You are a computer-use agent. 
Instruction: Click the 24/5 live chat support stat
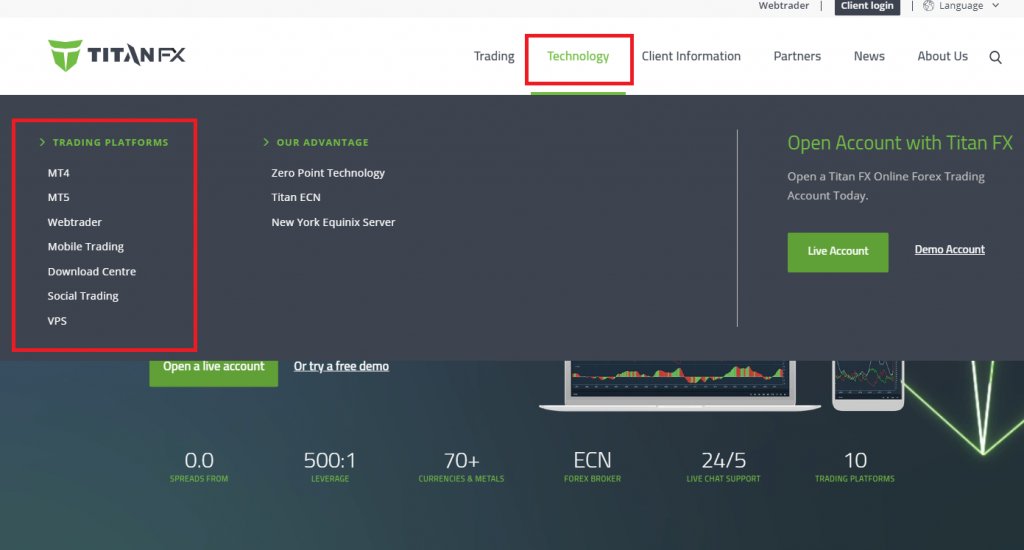point(724,467)
